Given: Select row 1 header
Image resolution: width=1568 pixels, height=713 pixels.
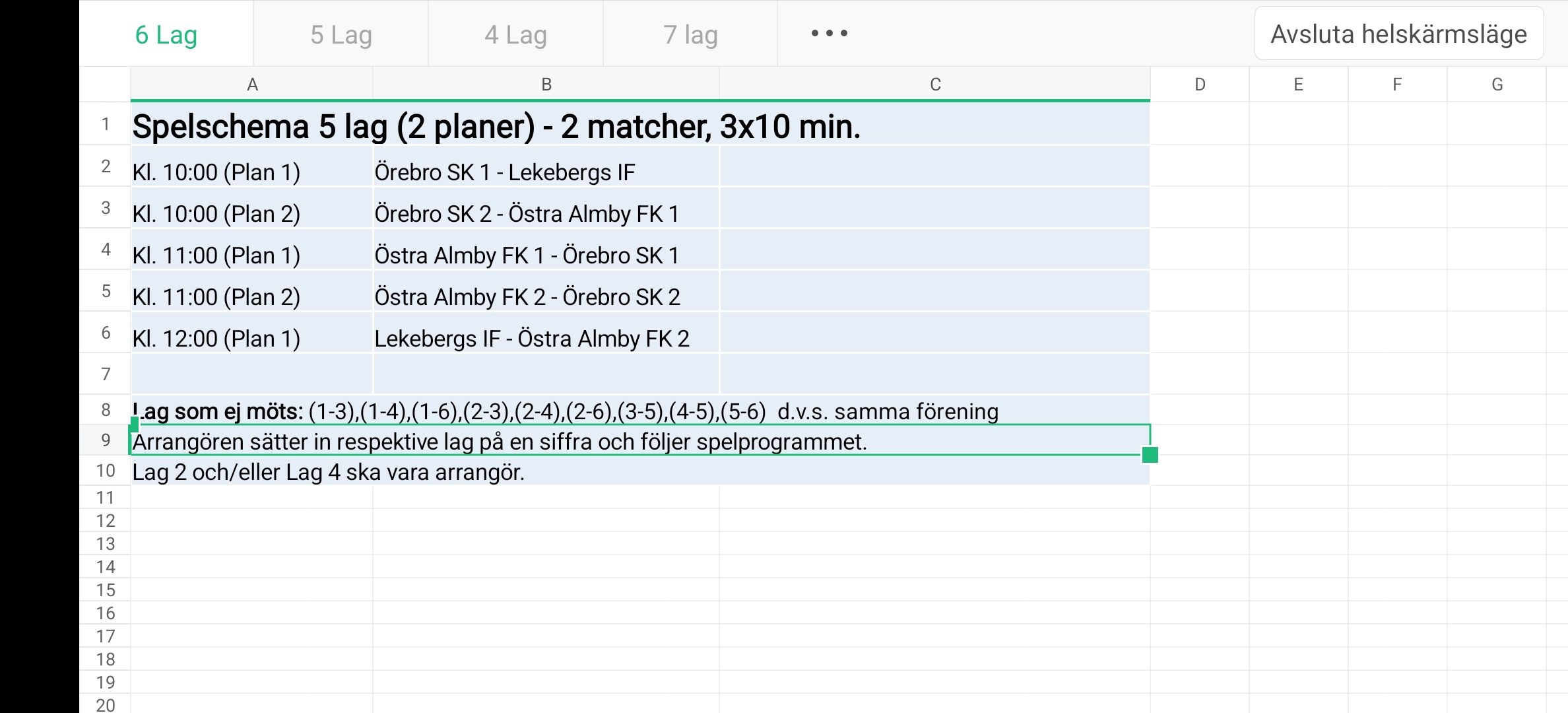Looking at the screenshot, I should point(106,124).
